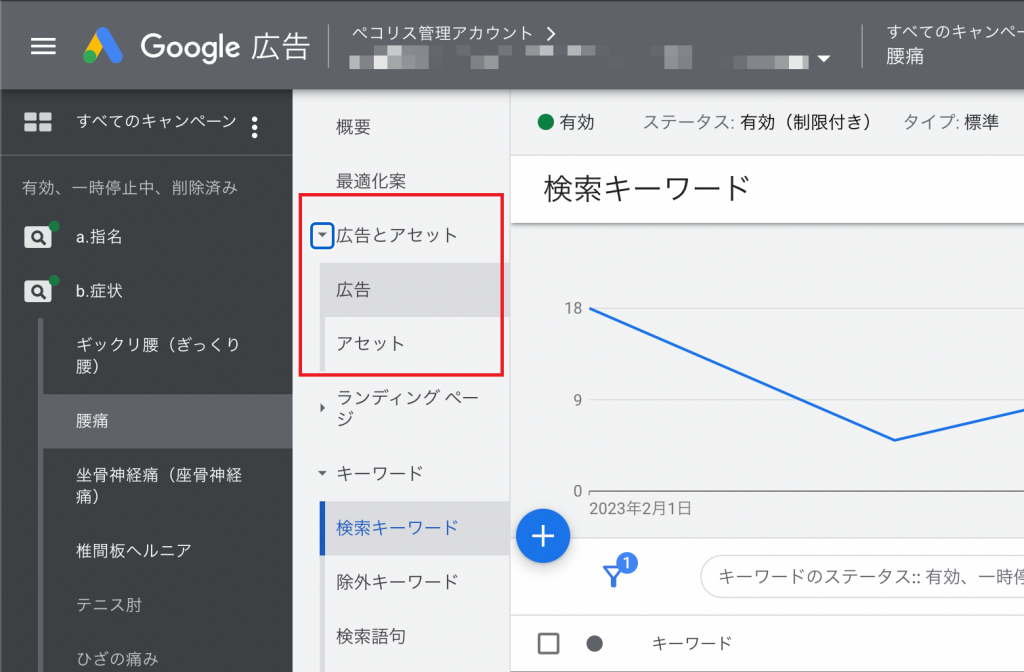Select campaign a.指名
The width and height of the screenshot is (1024, 672).
click(x=99, y=237)
